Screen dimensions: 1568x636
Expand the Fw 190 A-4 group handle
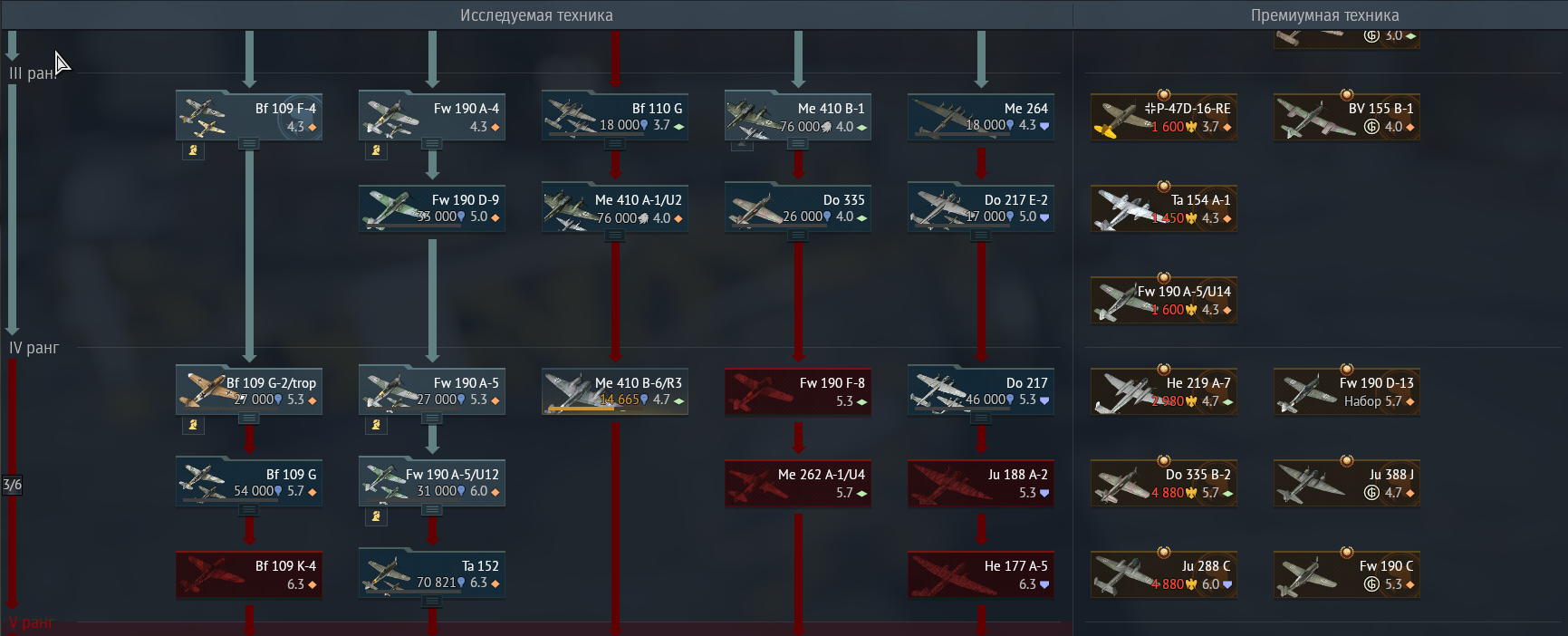pyautogui.click(x=432, y=144)
